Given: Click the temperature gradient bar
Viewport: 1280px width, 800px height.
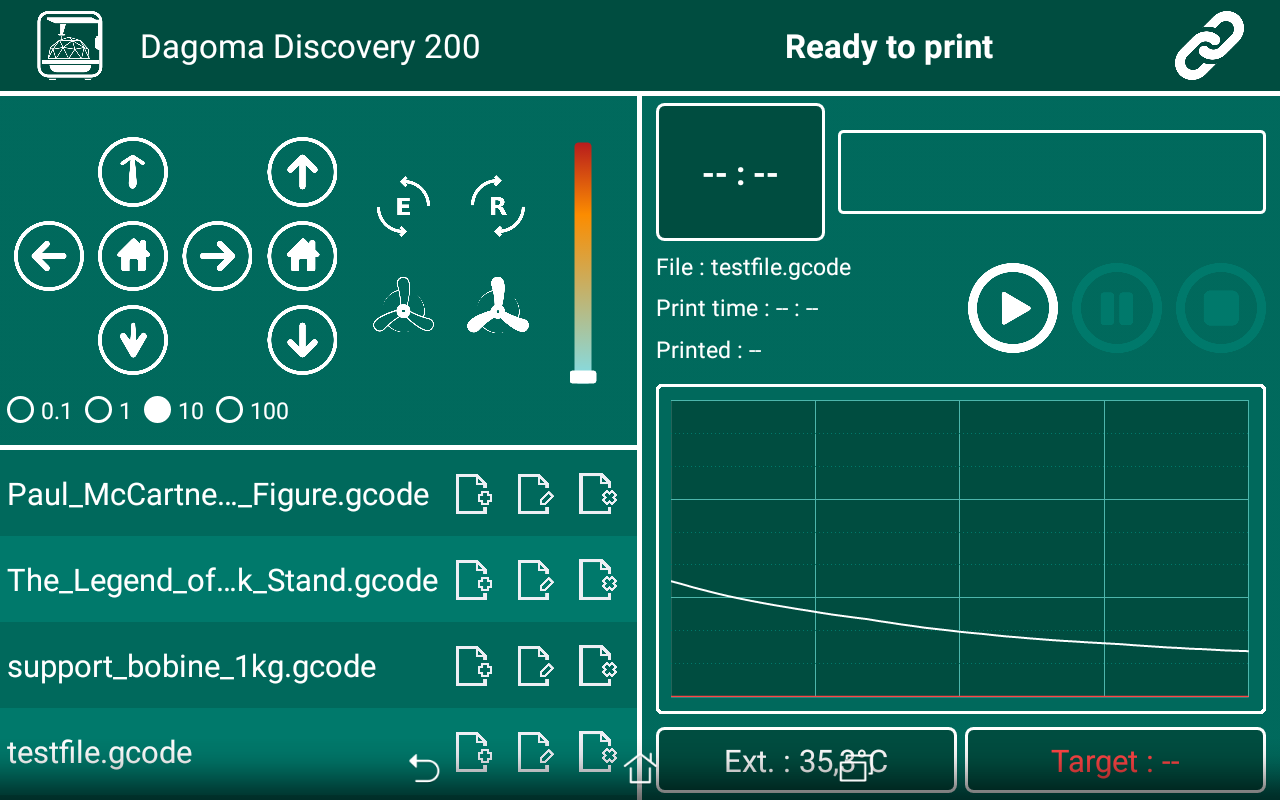Looking at the screenshot, I should (583, 257).
